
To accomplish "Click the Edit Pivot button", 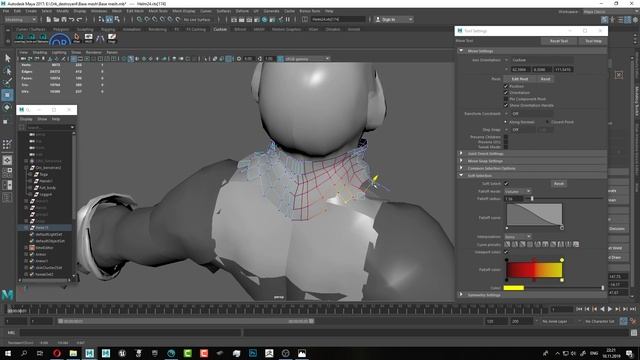I will pos(520,79).
